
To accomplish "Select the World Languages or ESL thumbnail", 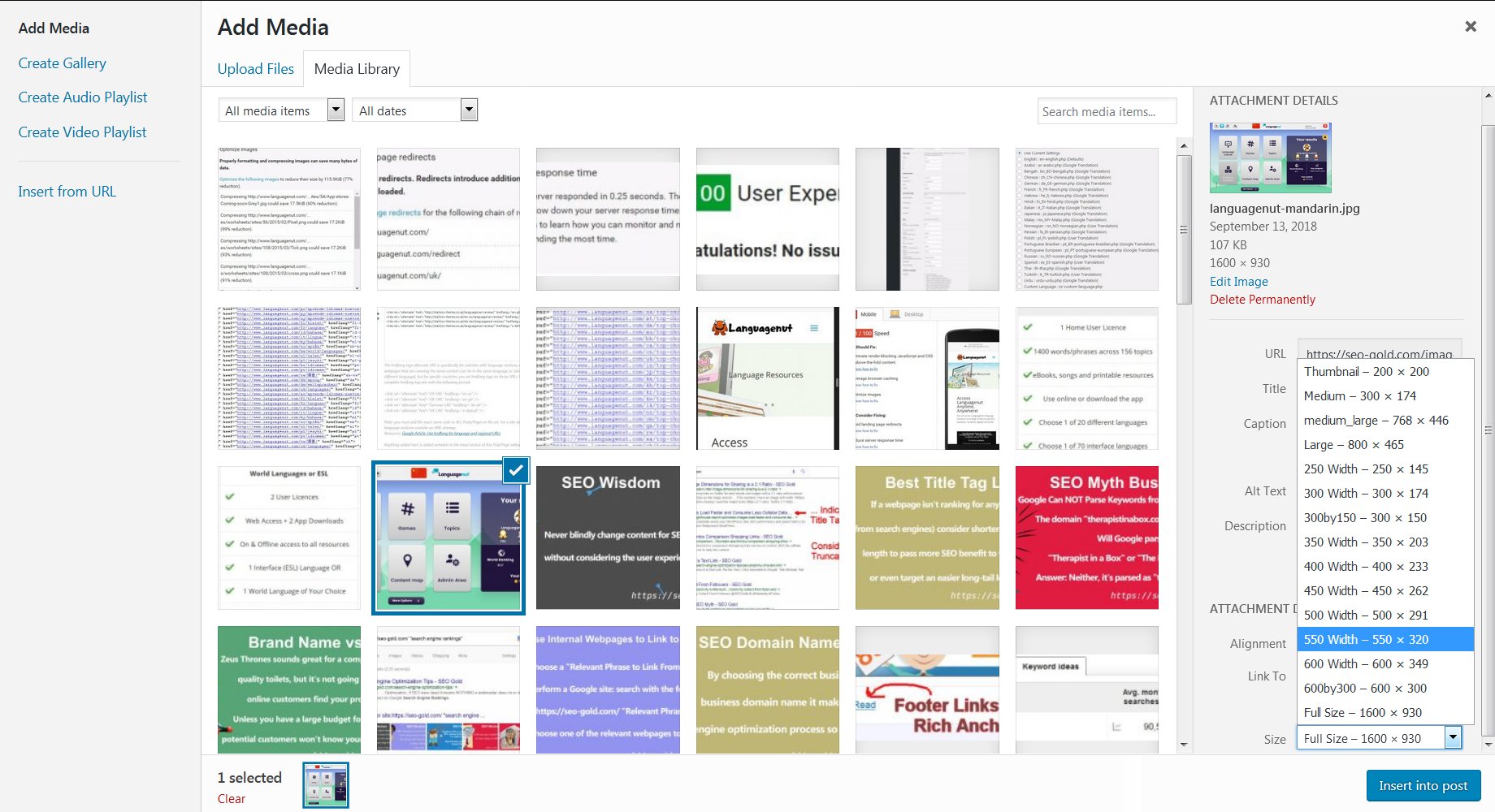I will point(289,538).
